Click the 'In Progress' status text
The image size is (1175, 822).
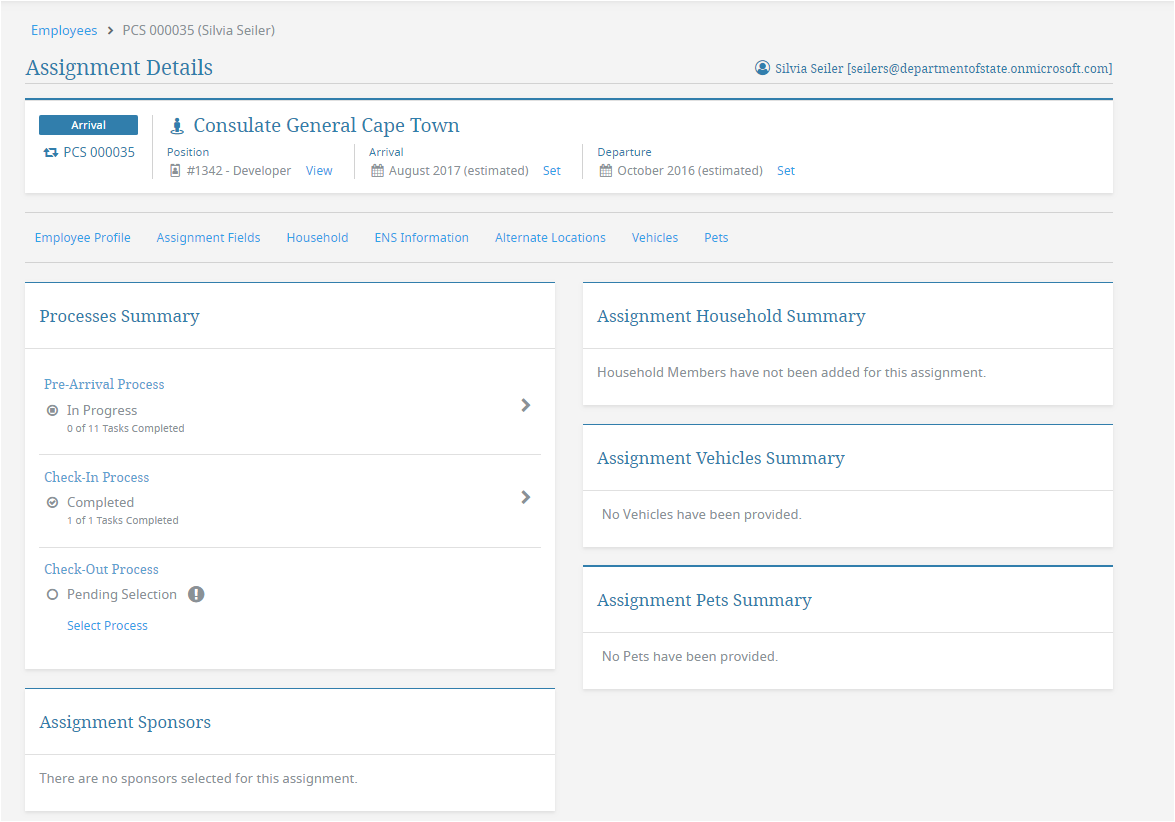pyautogui.click(x=102, y=411)
